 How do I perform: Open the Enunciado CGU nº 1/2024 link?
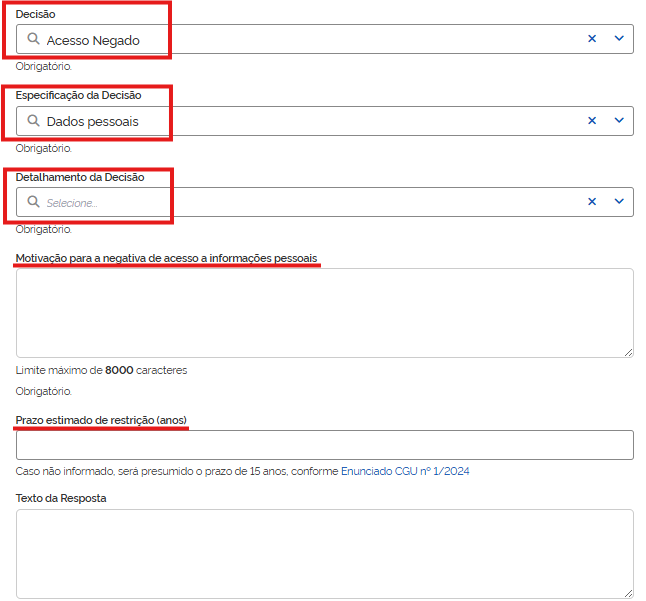click(x=405, y=471)
